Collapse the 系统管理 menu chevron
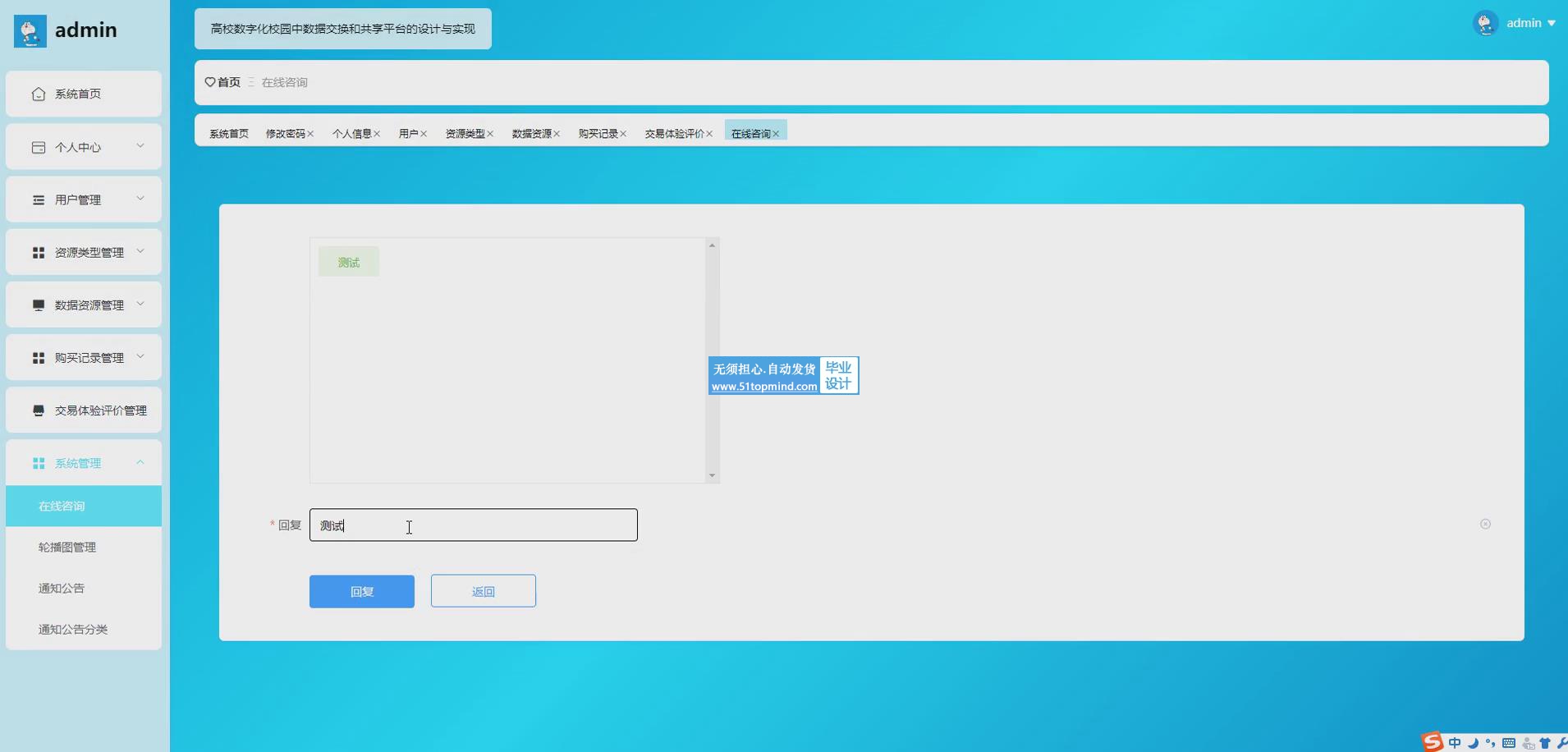 [x=140, y=462]
